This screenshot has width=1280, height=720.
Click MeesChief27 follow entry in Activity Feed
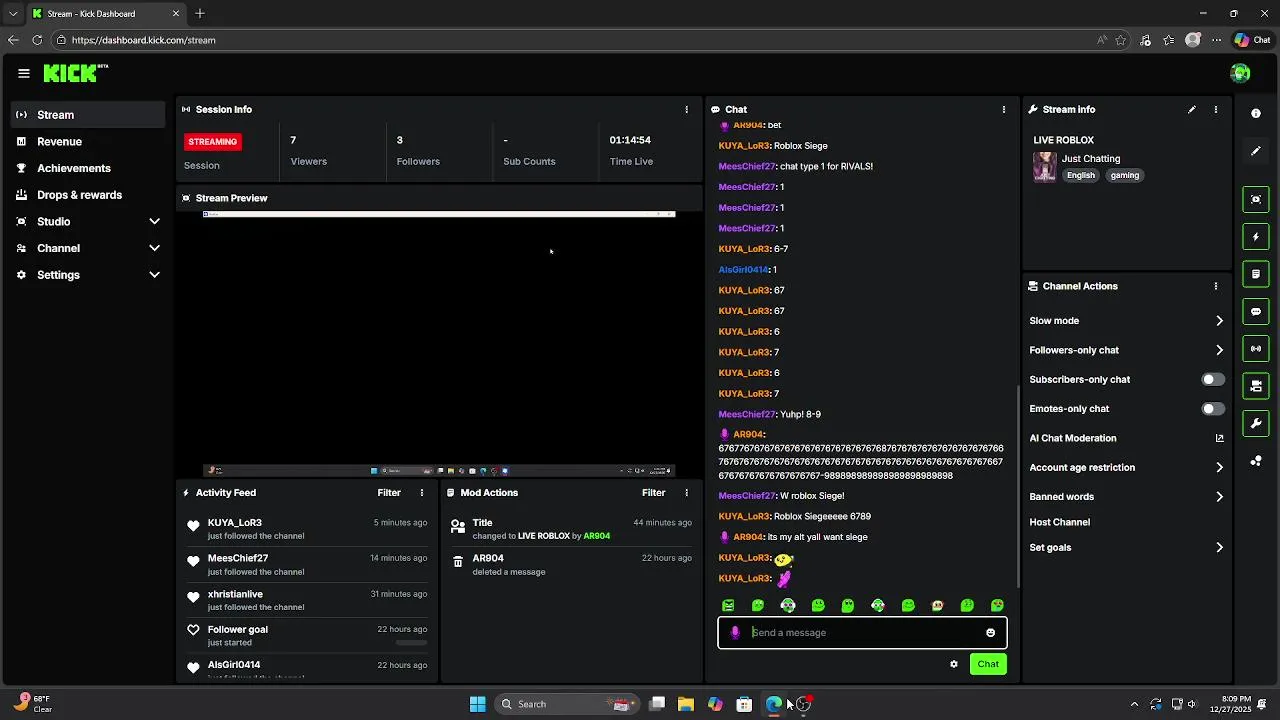tap(307, 565)
